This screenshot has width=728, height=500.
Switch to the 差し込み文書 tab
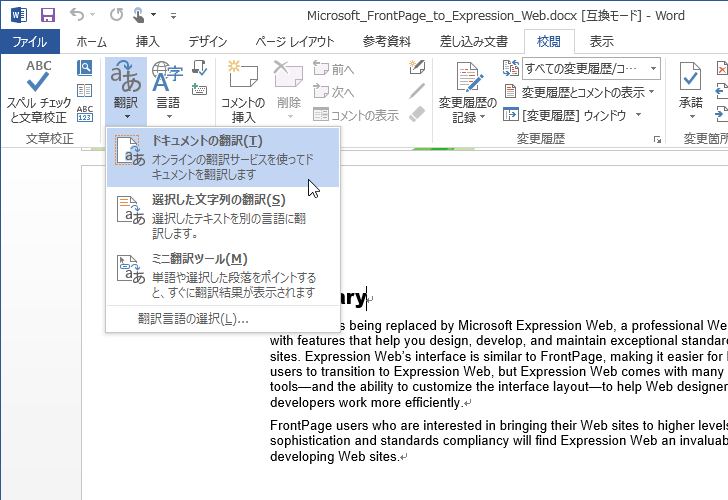474,42
